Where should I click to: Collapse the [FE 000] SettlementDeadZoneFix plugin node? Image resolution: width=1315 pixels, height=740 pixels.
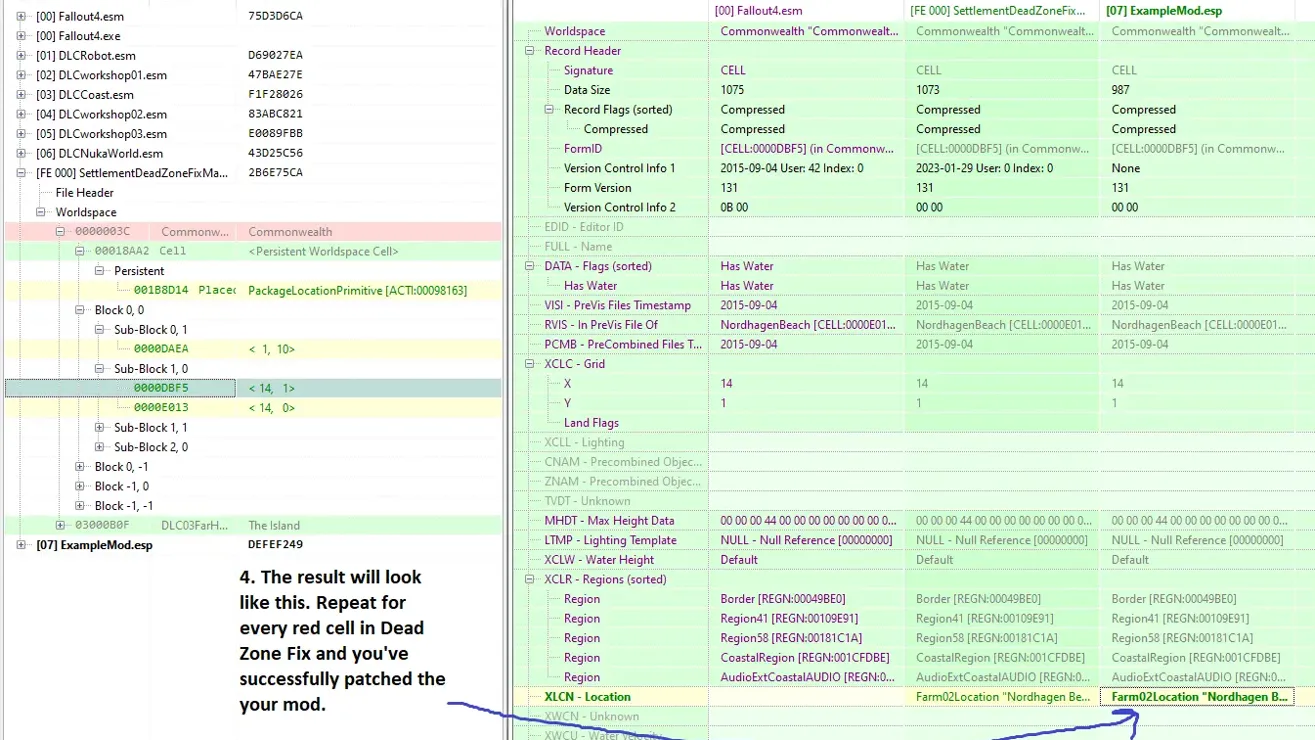point(21,173)
